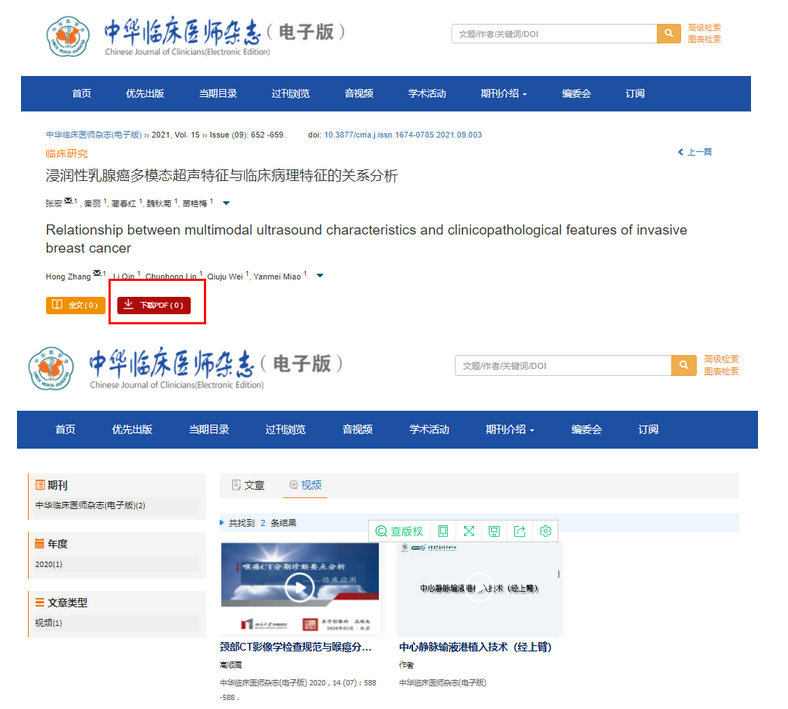The image size is (788, 709).
Task: Play the 中心静脉输液港植入技术 video
Action: (x=479, y=587)
